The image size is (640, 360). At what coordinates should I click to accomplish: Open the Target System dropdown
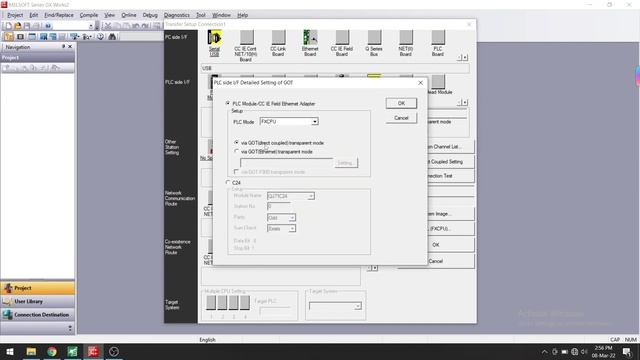(358, 306)
